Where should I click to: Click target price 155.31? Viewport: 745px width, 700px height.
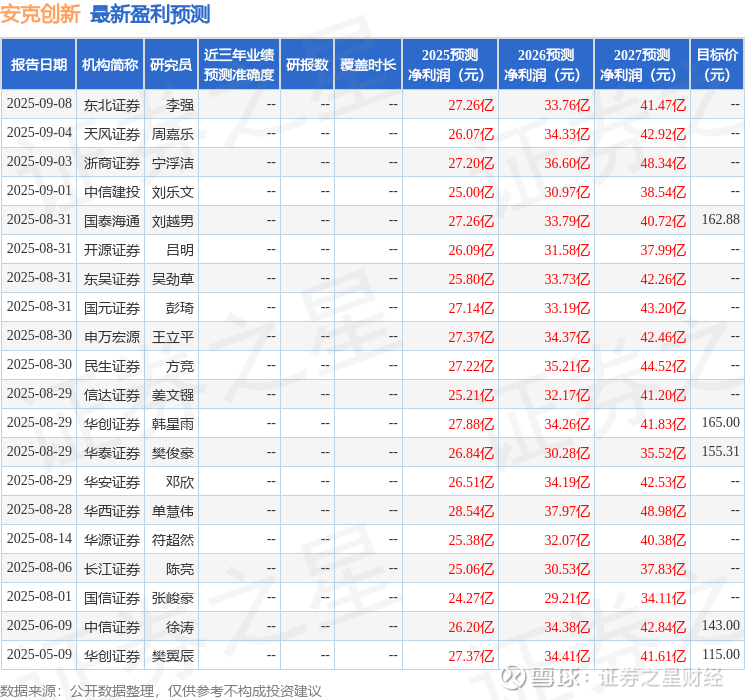721,451
